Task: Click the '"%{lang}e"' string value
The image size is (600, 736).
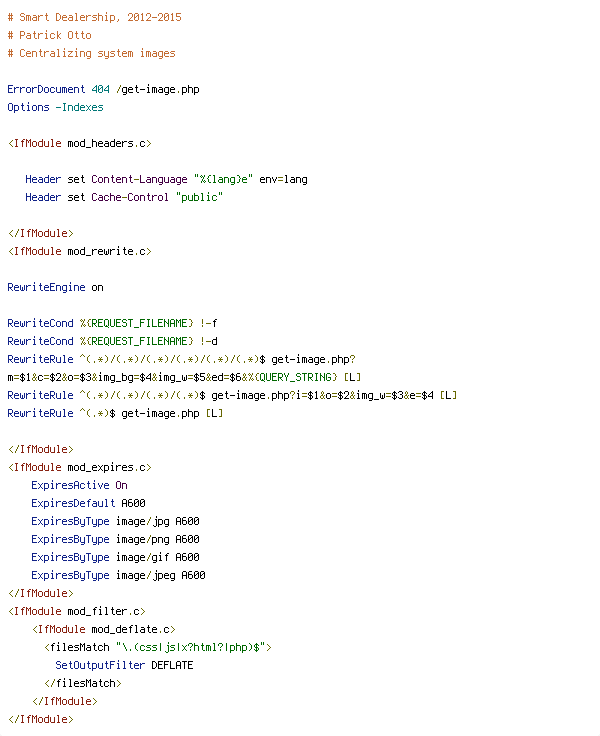Action: tap(223, 179)
